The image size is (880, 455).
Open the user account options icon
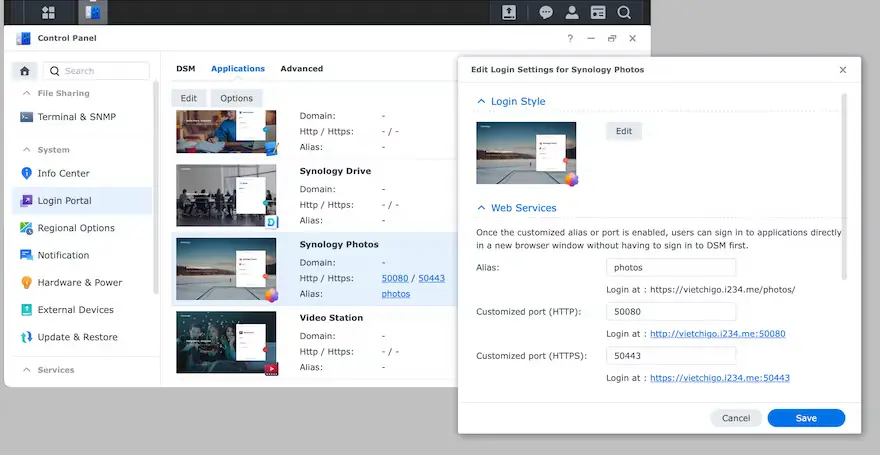click(x=572, y=13)
